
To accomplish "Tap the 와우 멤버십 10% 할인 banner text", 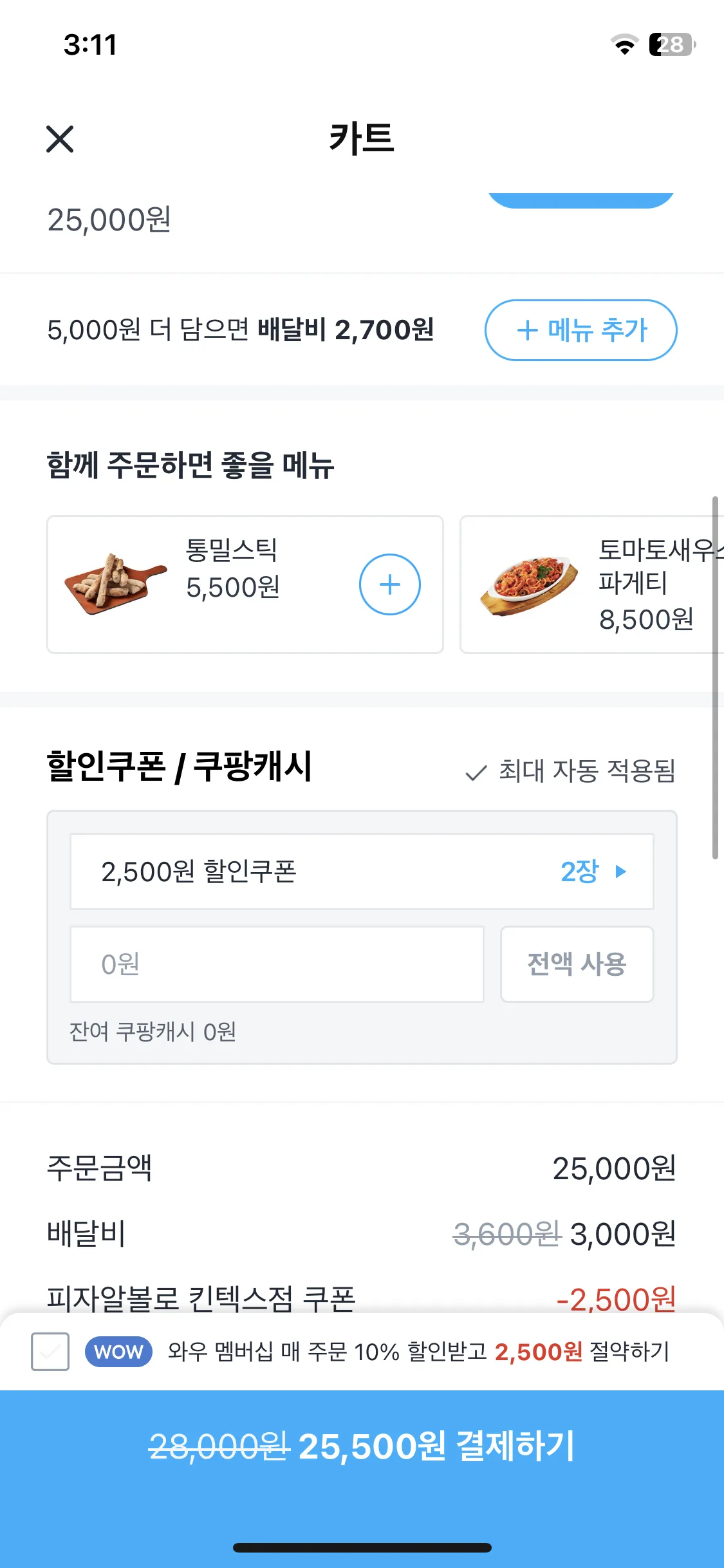I will (418, 1352).
